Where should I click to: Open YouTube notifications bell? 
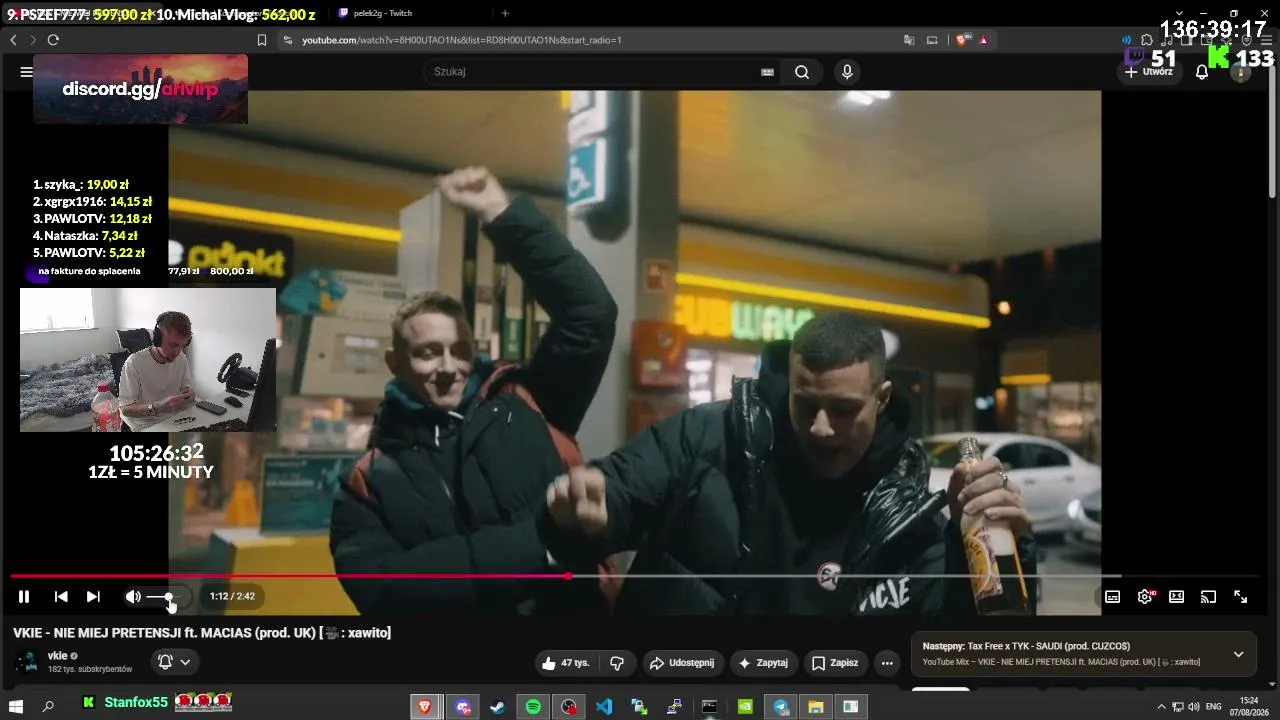click(x=1202, y=72)
